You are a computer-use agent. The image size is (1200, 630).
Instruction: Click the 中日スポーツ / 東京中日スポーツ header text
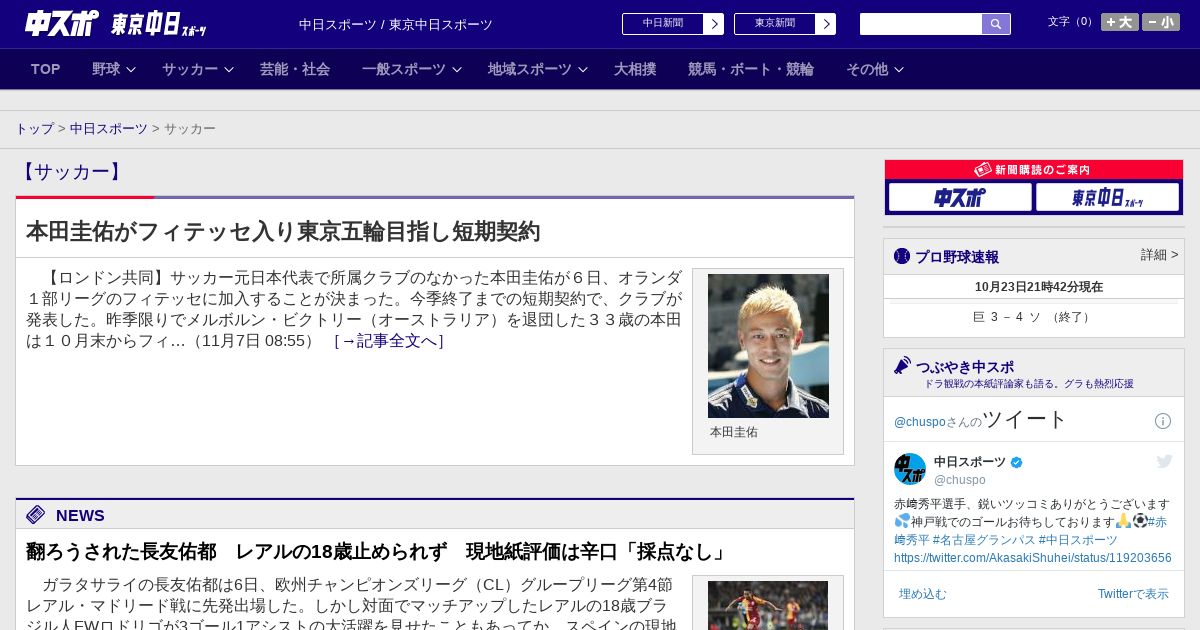coord(396,24)
